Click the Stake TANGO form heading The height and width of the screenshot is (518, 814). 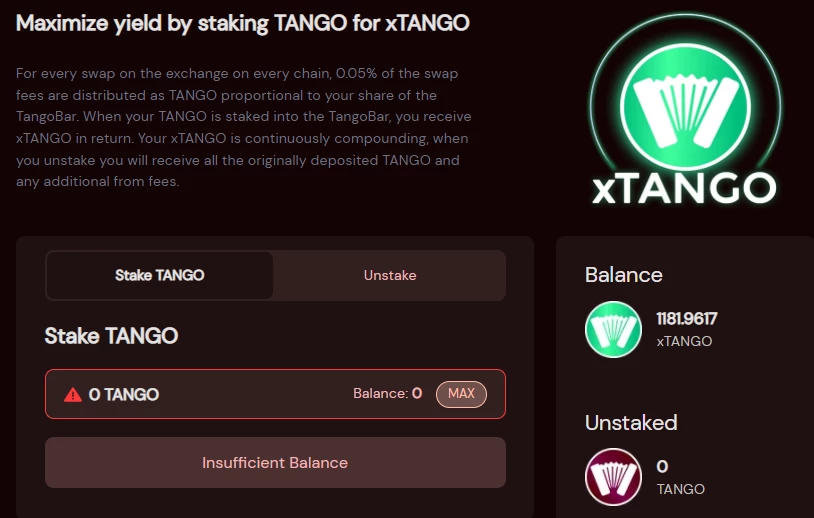tap(111, 336)
